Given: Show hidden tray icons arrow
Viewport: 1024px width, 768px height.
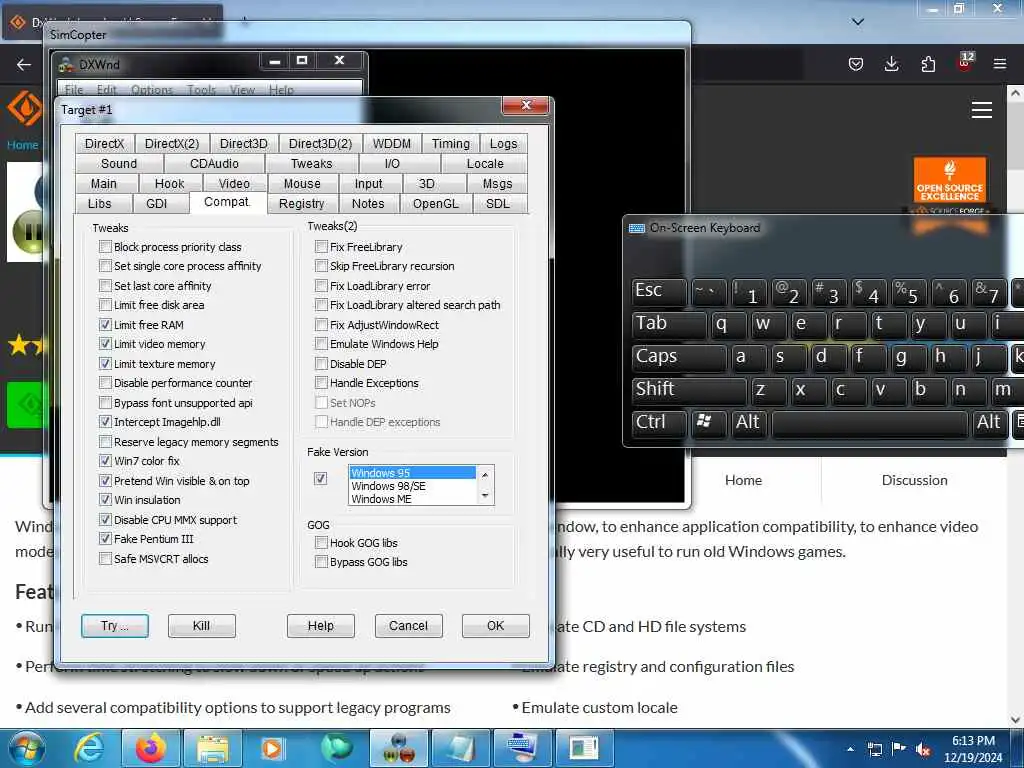Looking at the screenshot, I should click(x=850, y=750).
